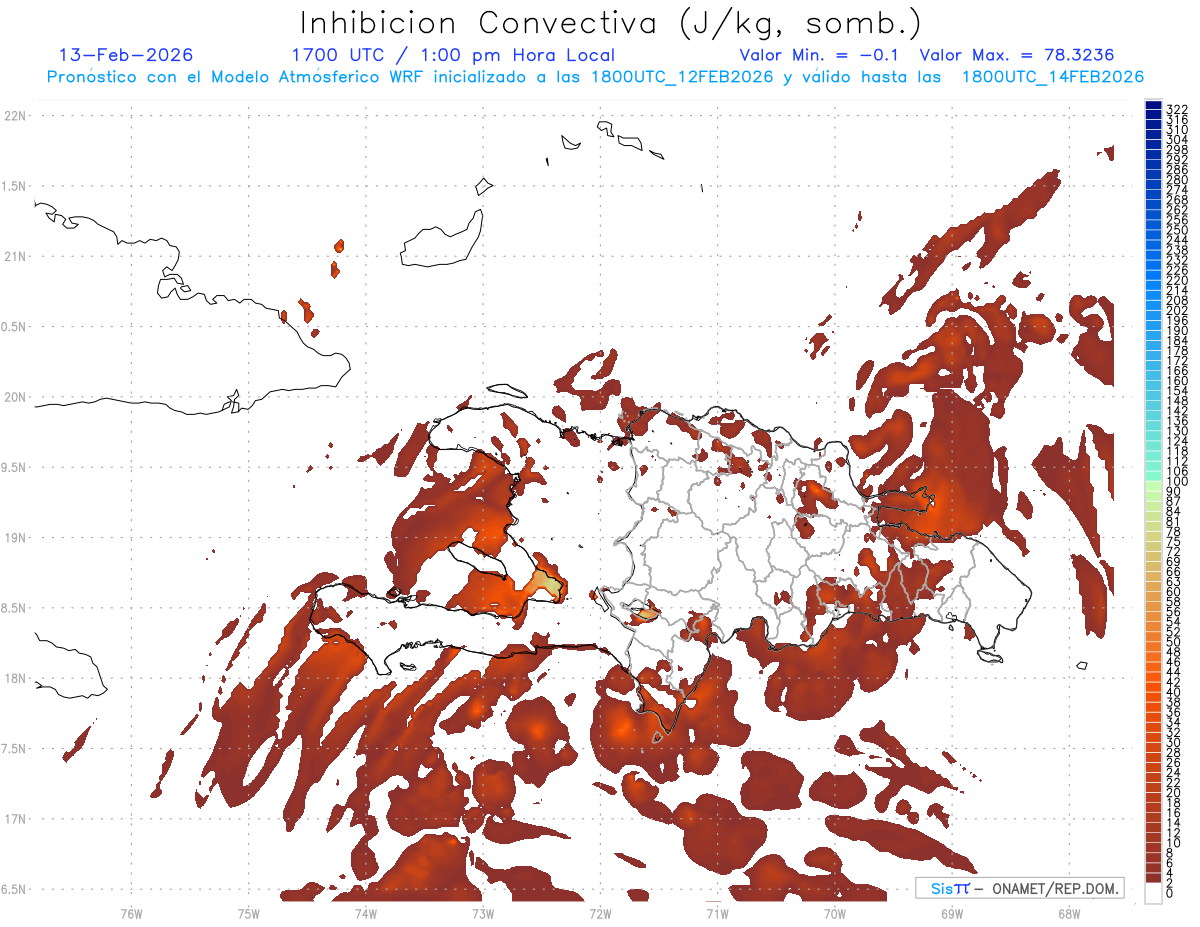Click the '0.5N' latitude label
The width and height of the screenshot is (1200, 927).
coord(14,327)
